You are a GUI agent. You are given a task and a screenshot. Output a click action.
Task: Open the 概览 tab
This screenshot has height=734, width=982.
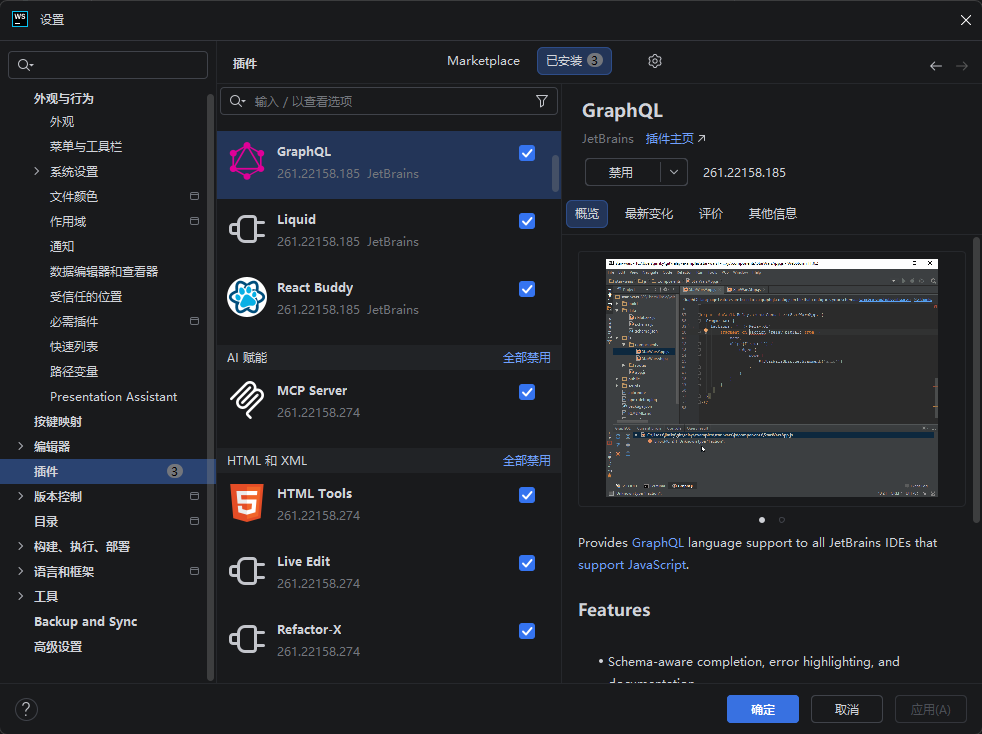(x=587, y=214)
